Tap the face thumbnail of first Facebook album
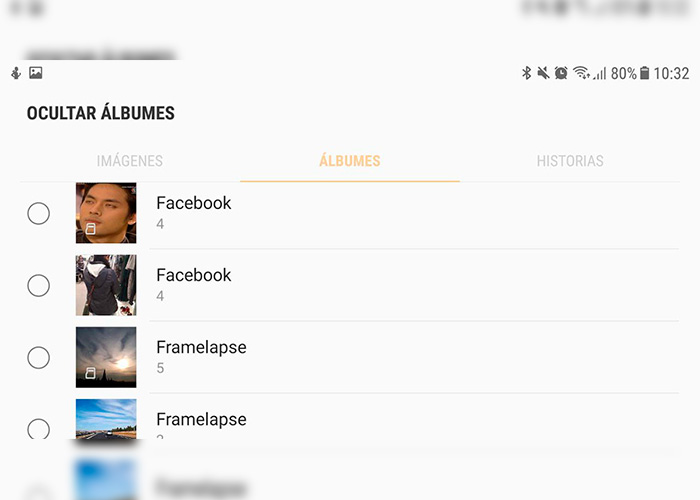Screen dimensions: 700x500 106,213
